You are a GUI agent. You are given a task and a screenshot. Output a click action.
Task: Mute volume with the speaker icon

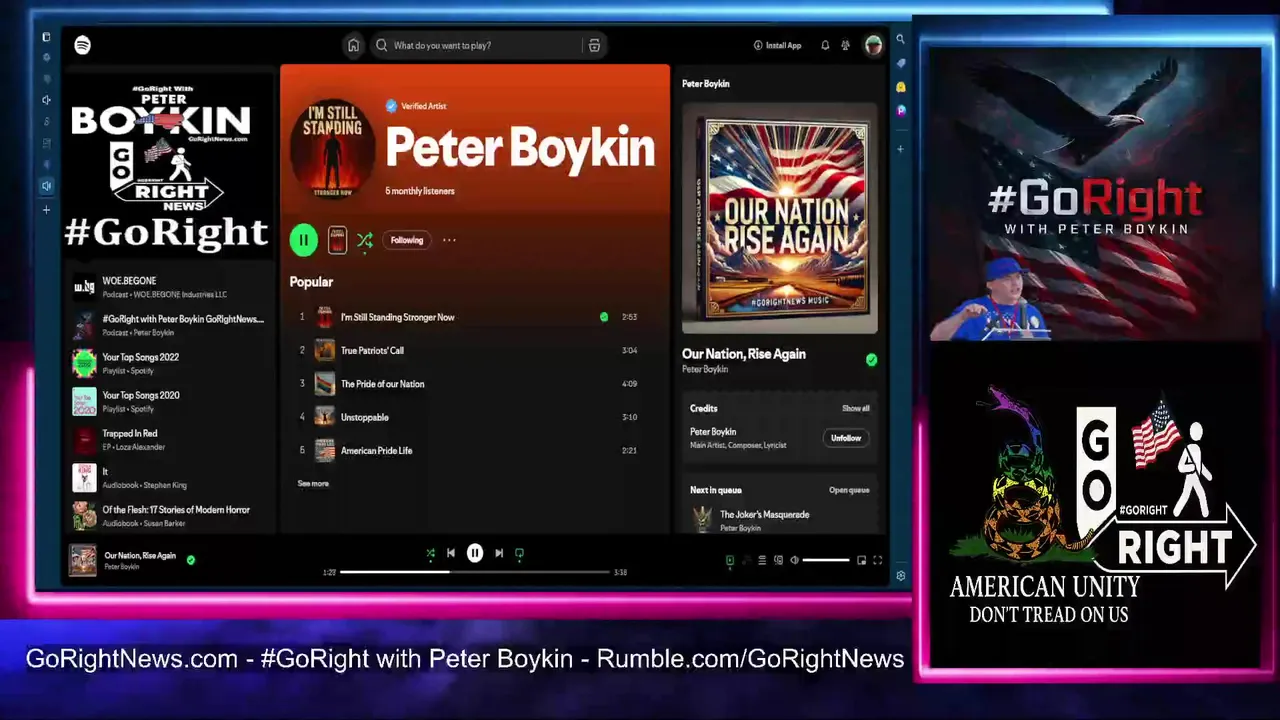click(x=794, y=560)
